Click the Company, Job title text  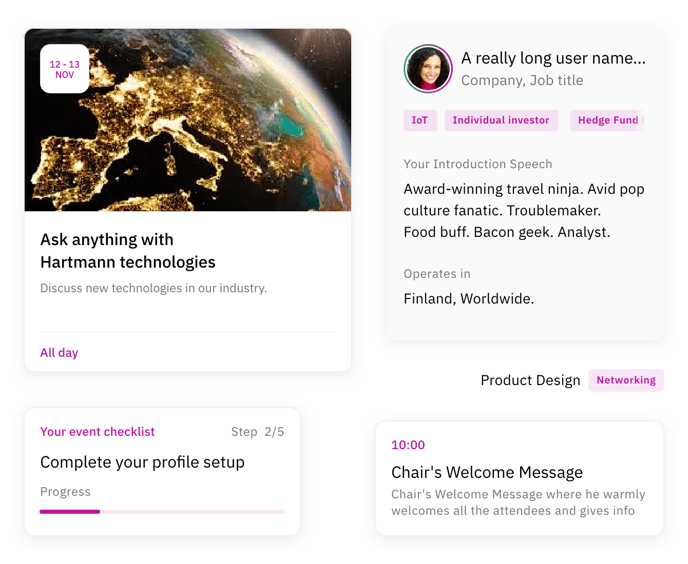coord(522,80)
